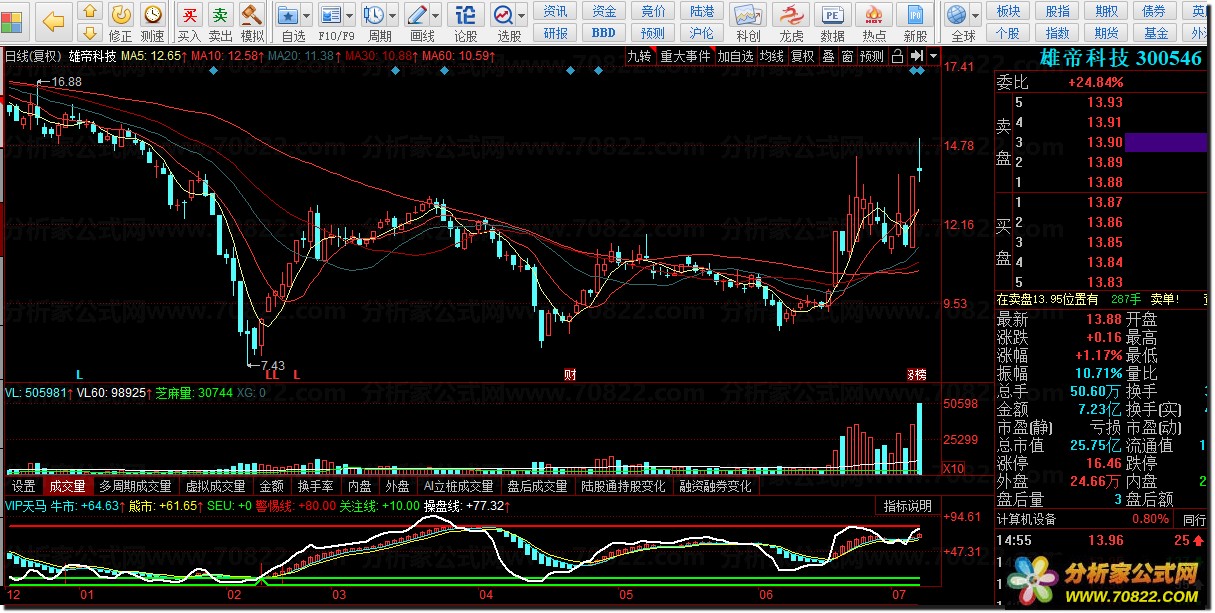
Task: Switch to 多周期成交量 tab
Action: pos(135,486)
